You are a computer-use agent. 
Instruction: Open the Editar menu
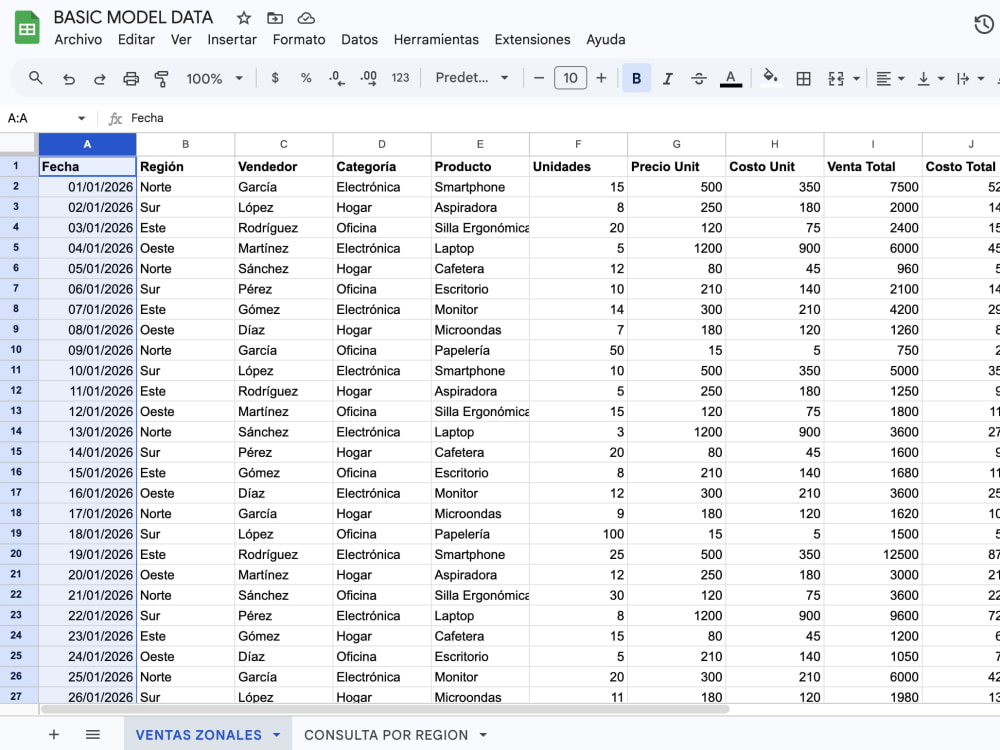136,40
